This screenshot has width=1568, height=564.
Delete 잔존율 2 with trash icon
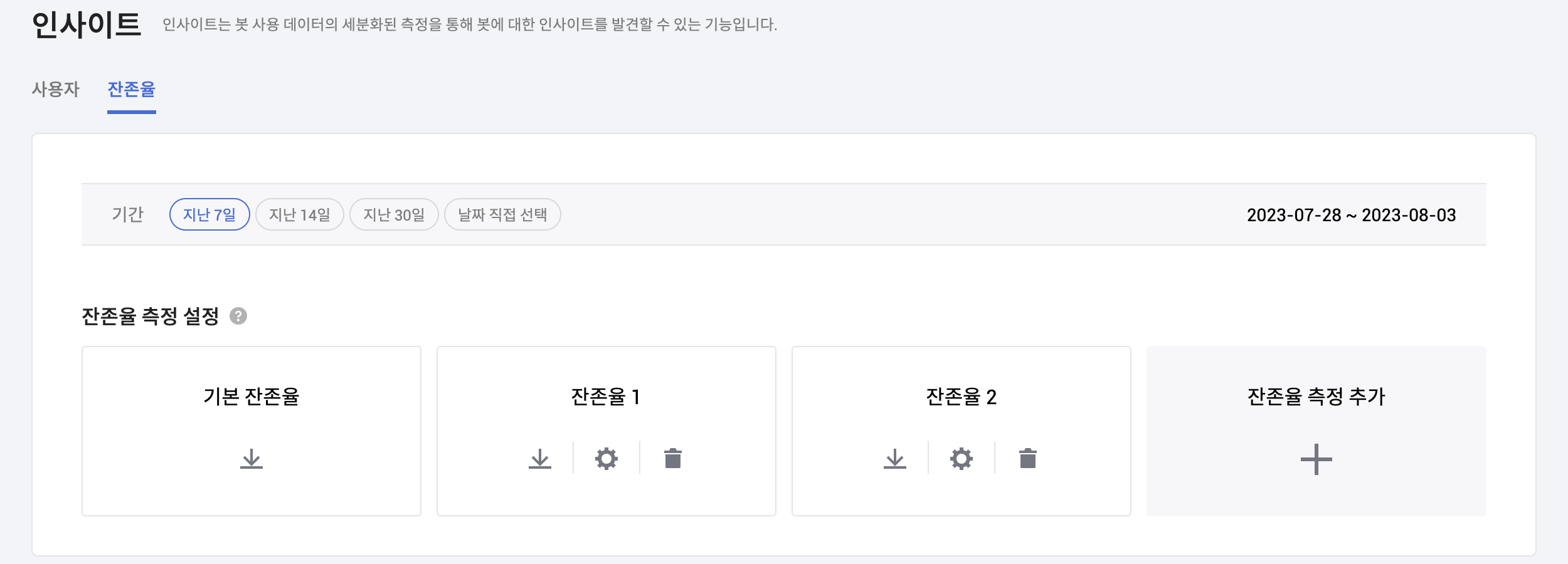tap(1028, 459)
